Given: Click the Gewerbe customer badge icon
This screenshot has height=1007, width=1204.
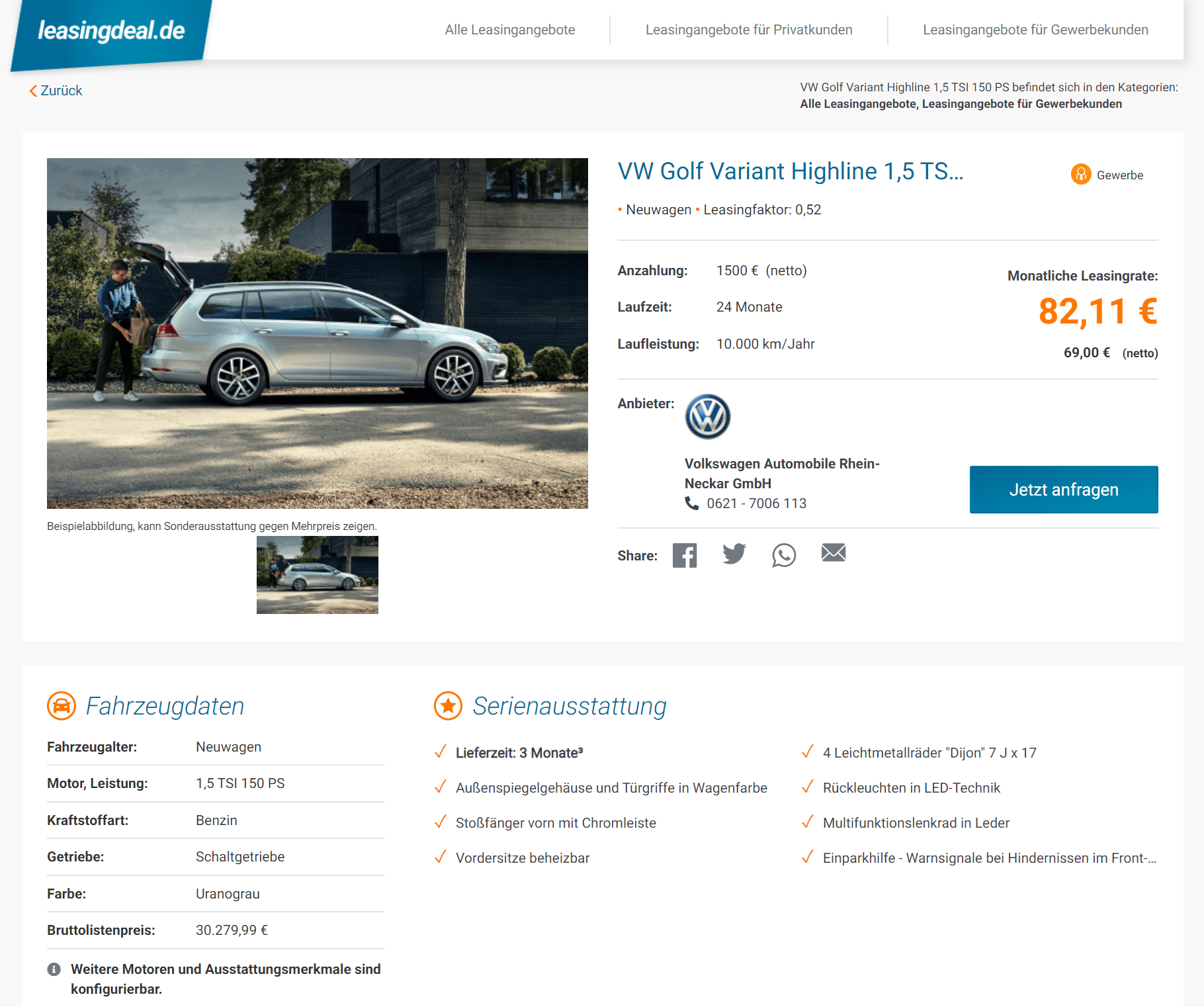Looking at the screenshot, I should click(x=1081, y=174).
